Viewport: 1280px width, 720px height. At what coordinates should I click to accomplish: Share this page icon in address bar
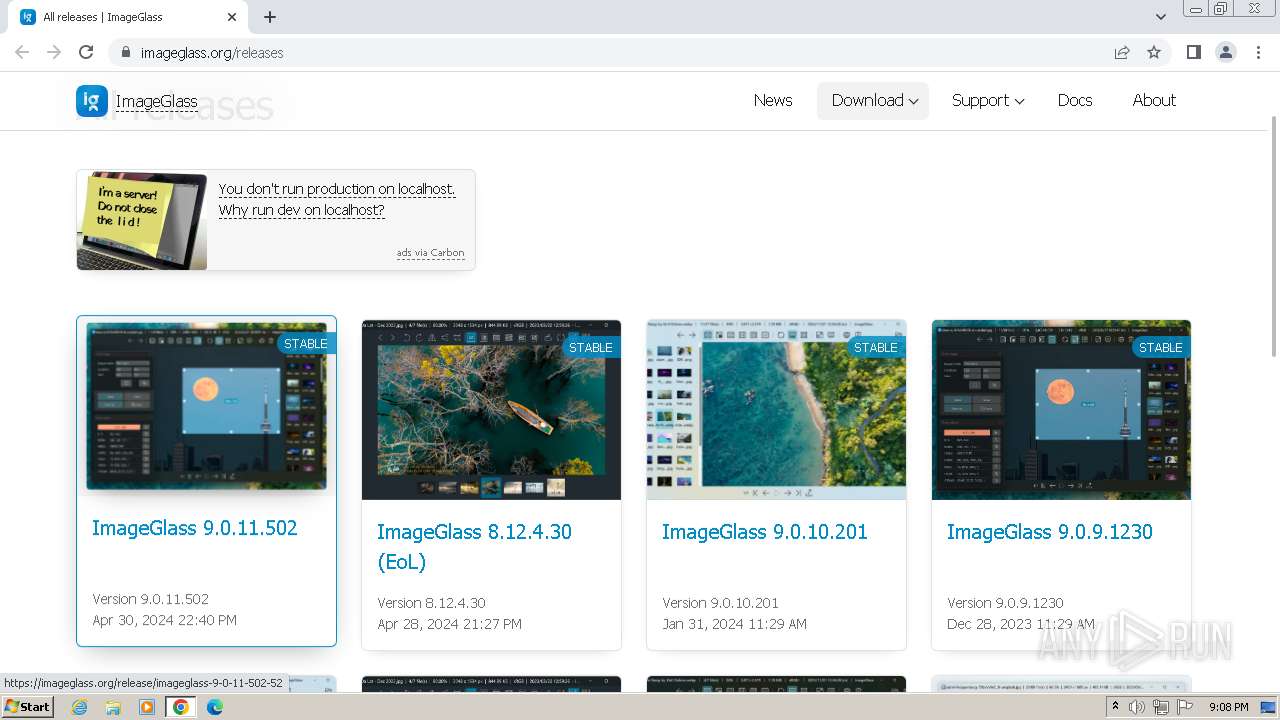[x=1122, y=52]
